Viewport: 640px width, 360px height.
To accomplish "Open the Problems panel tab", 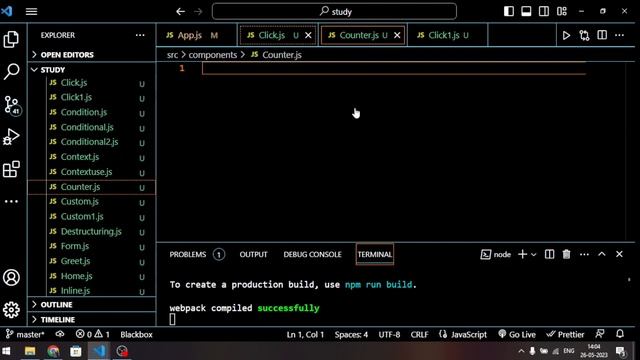I will pos(197,255).
